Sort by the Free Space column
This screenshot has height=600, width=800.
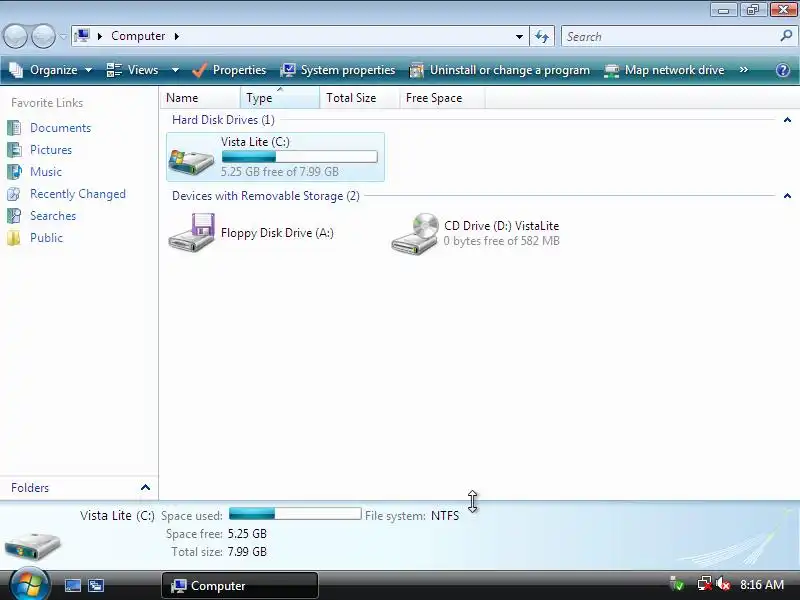[442, 97]
